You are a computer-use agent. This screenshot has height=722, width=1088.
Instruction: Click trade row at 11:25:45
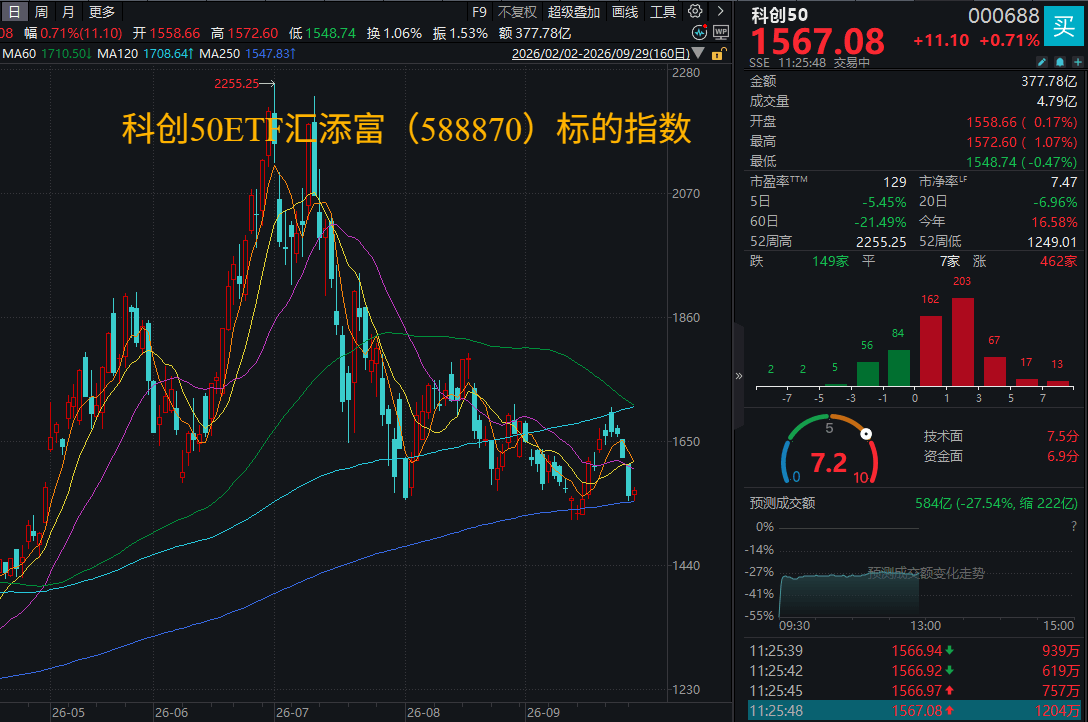(915, 691)
